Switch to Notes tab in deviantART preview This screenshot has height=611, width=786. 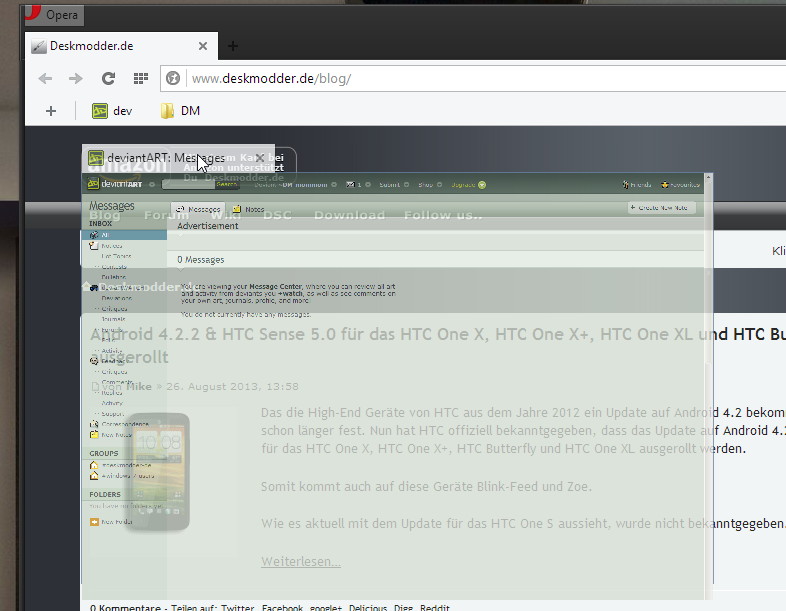pyautogui.click(x=249, y=209)
